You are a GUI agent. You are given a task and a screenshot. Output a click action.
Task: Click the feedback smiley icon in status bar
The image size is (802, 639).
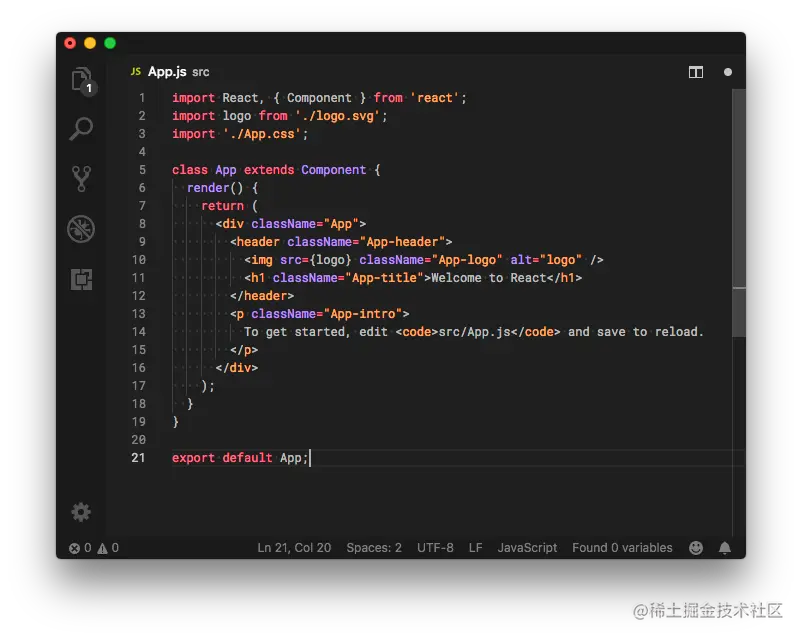[696, 548]
